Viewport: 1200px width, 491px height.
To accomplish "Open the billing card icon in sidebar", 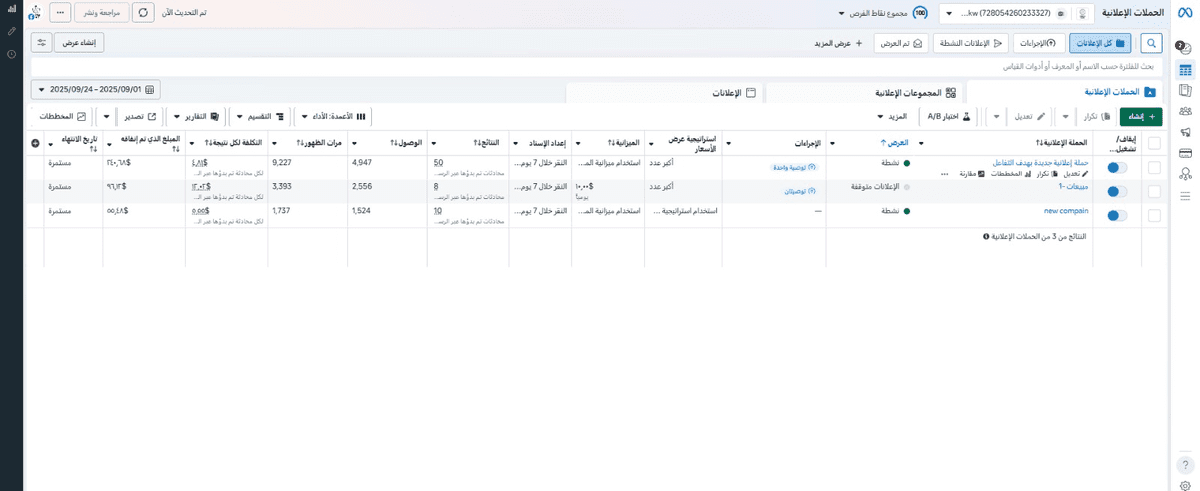I will (1185, 153).
